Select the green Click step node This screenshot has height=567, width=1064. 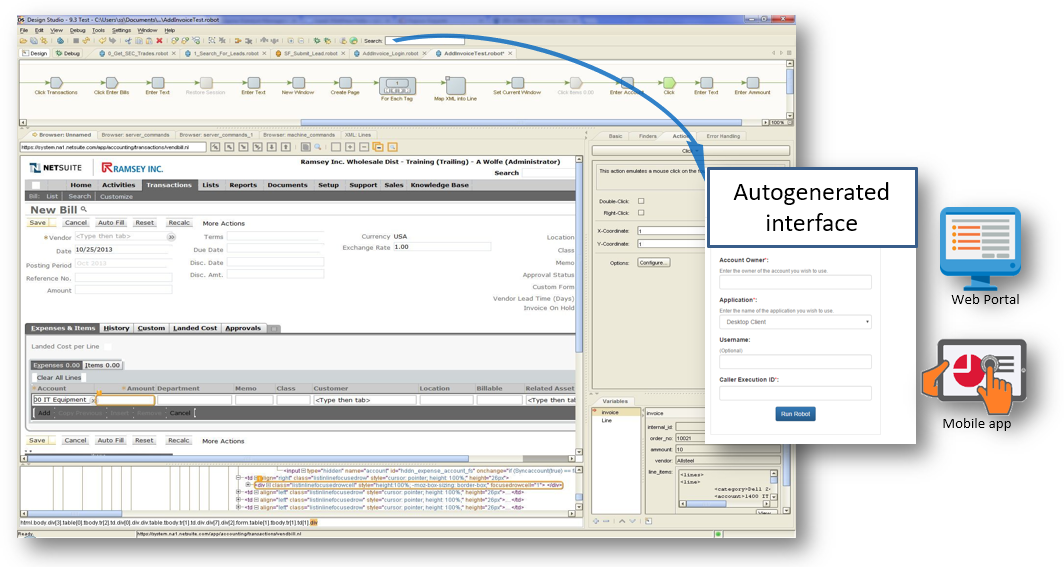click(x=669, y=83)
